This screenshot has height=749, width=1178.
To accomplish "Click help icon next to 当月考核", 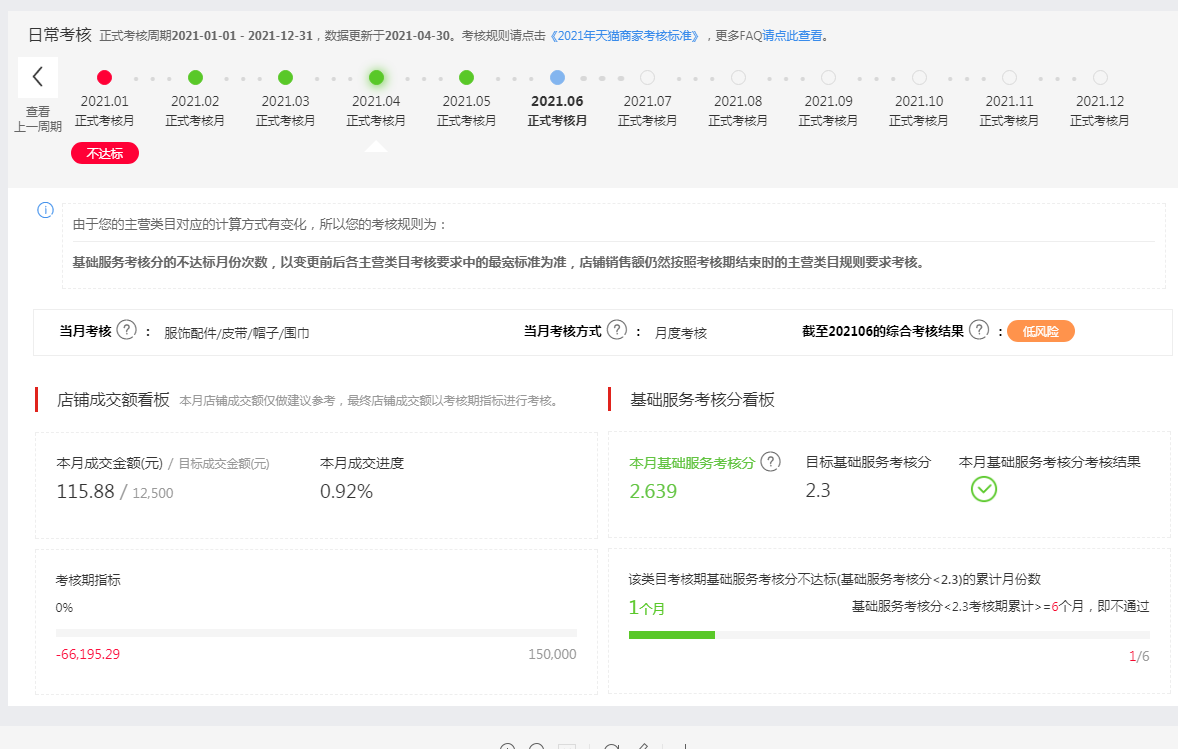I will click(x=127, y=330).
